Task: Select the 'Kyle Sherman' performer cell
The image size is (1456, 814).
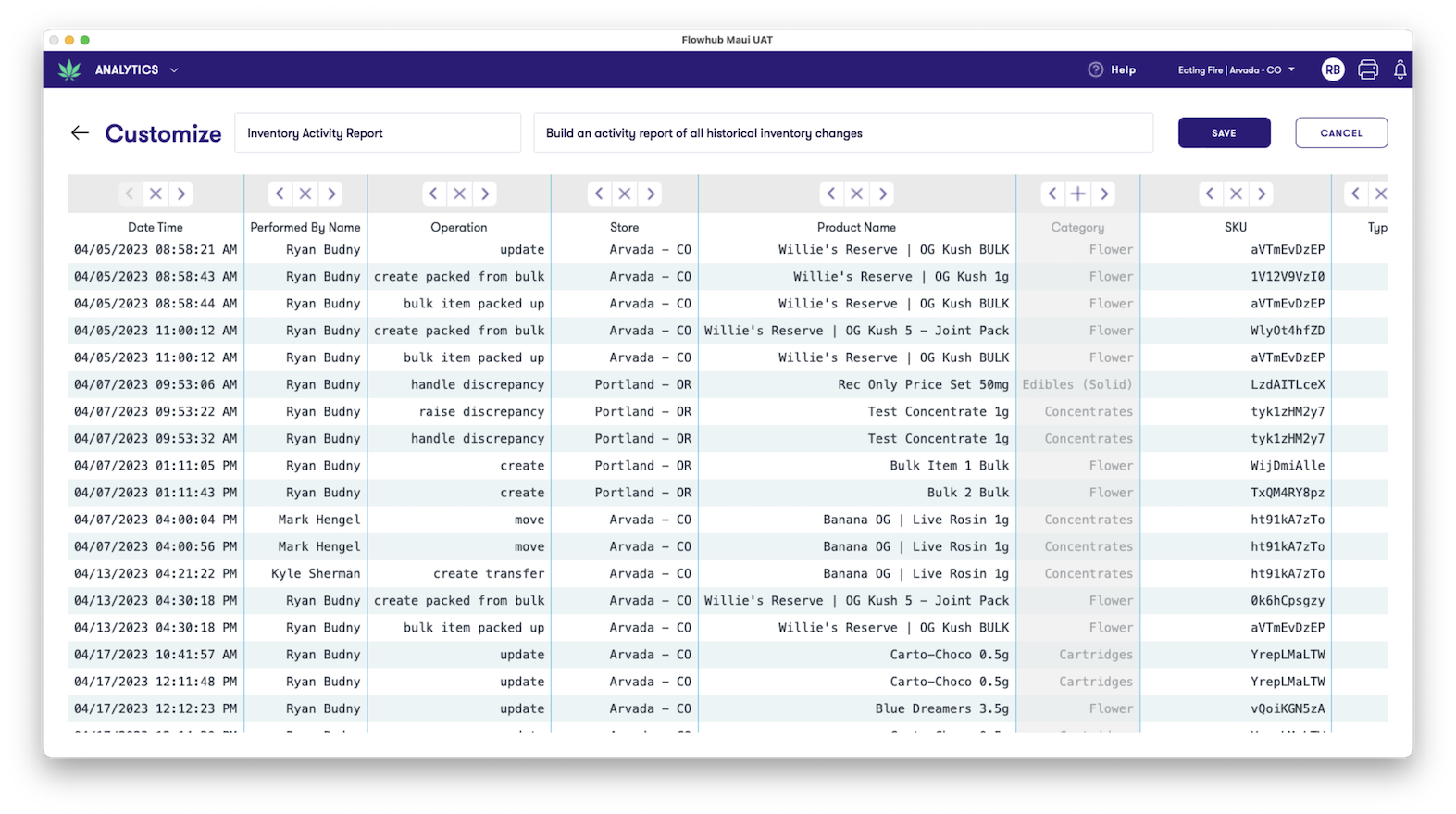Action: pyautogui.click(x=316, y=573)
